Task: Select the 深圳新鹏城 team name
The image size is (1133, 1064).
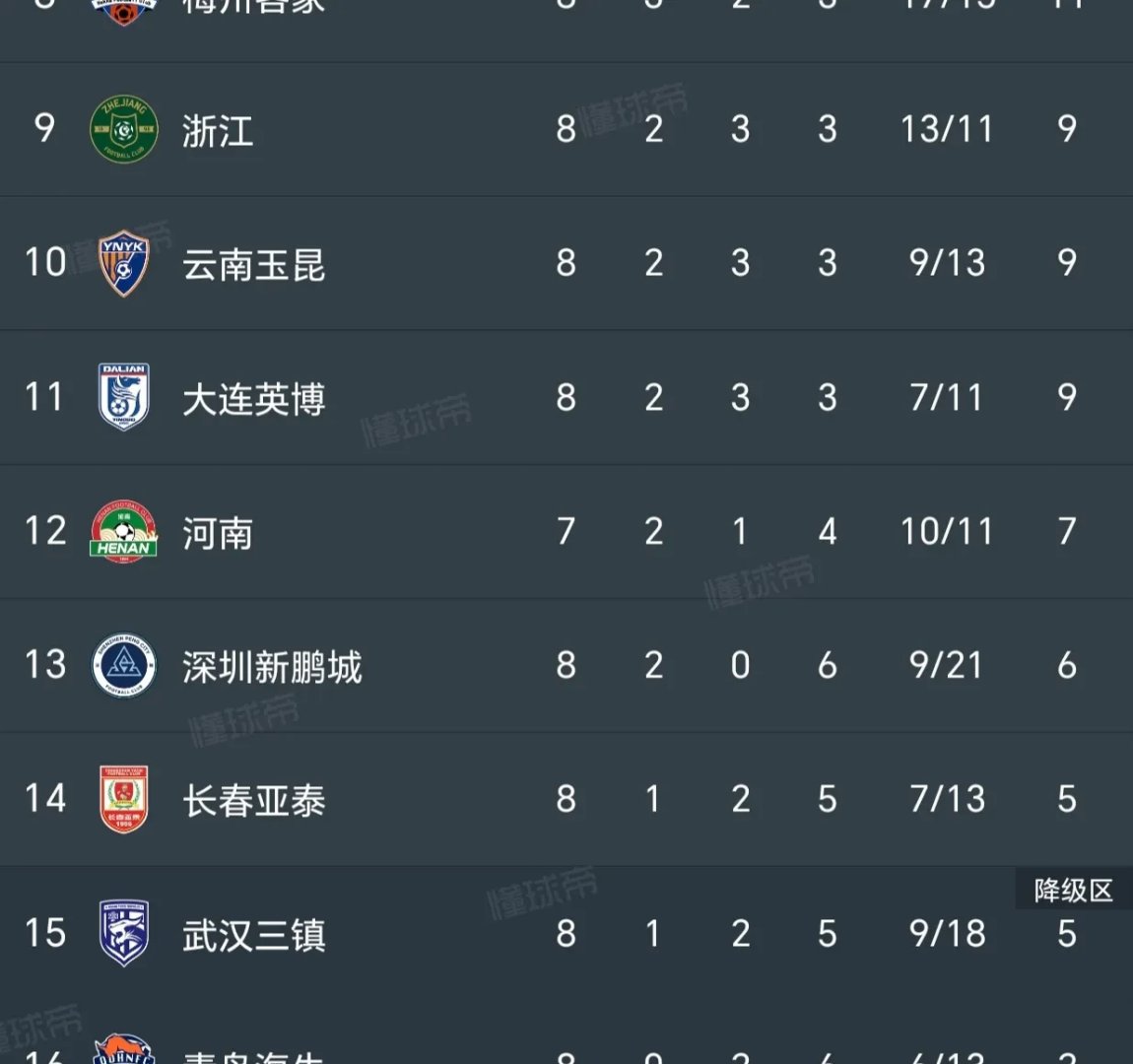Action: tap(272, 667)
